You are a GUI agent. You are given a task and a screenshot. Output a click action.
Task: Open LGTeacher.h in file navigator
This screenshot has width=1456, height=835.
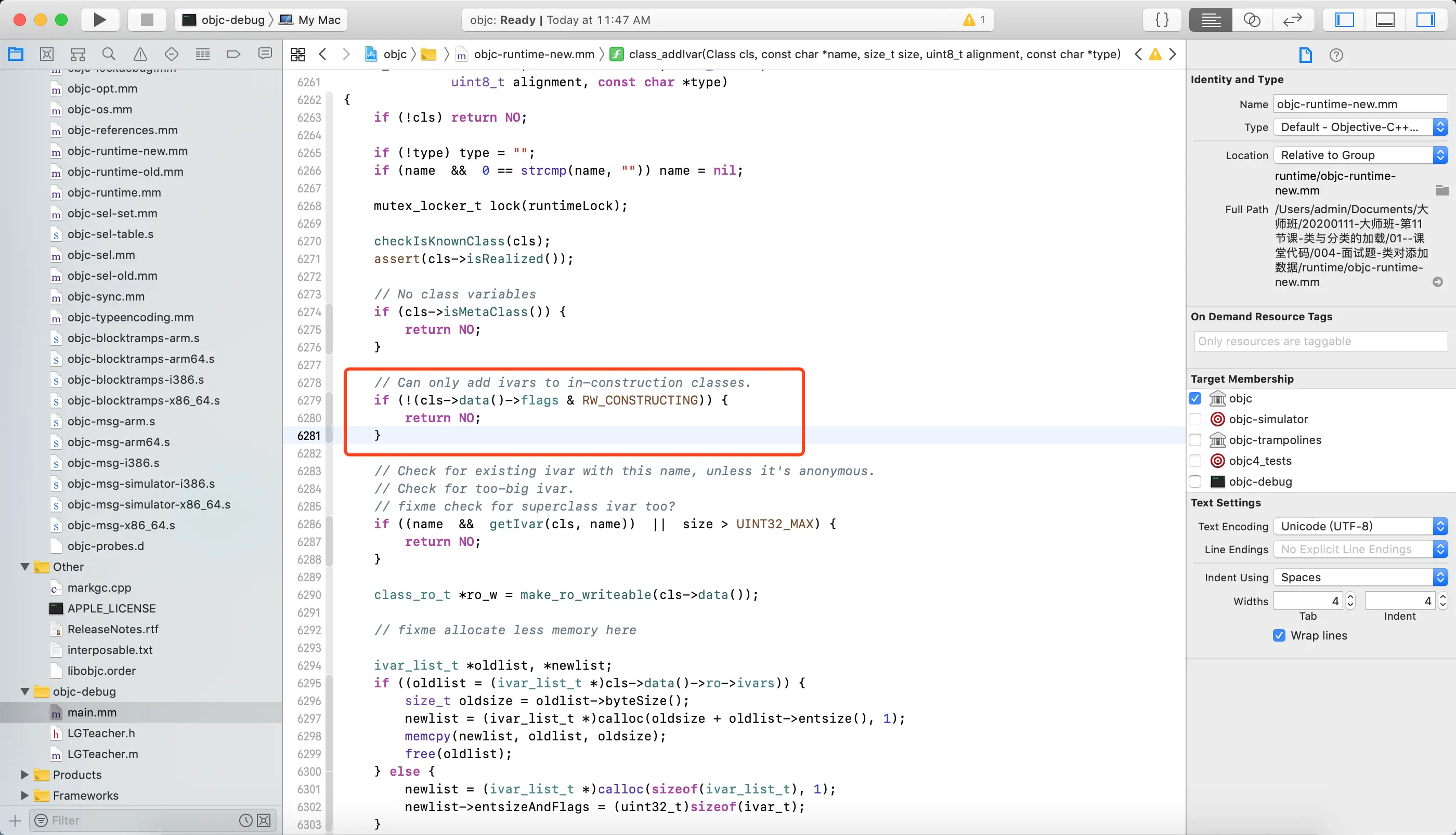coord(101,733)
